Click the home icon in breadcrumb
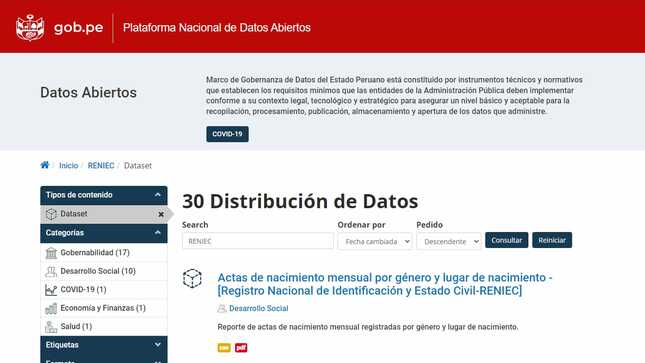The width and height of the screenshot is (645, 363). tap(45, 165)
